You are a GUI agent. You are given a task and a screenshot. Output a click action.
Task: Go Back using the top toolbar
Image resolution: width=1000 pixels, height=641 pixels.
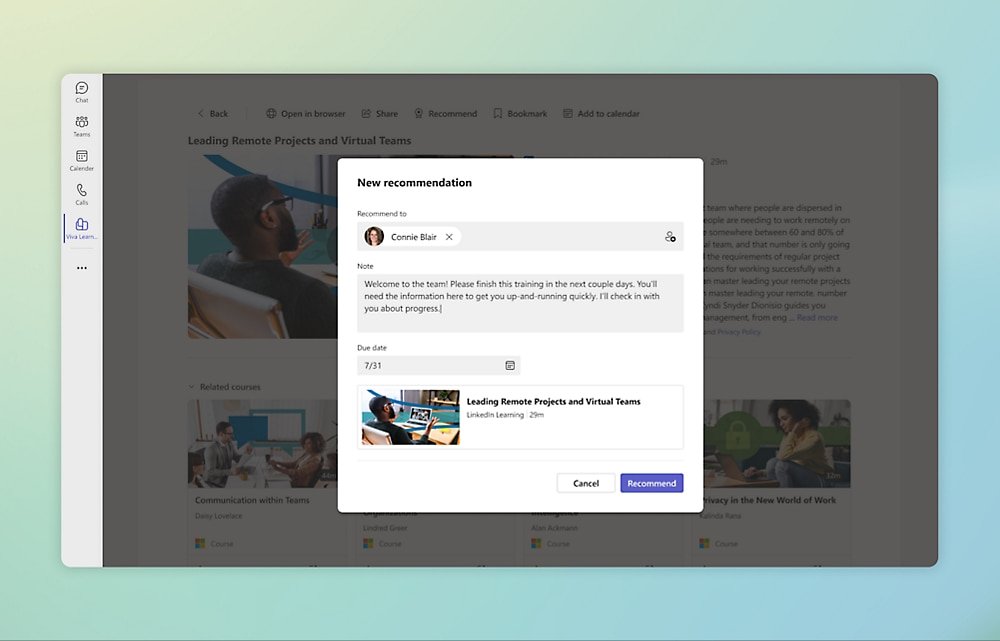tap(212, 114)
